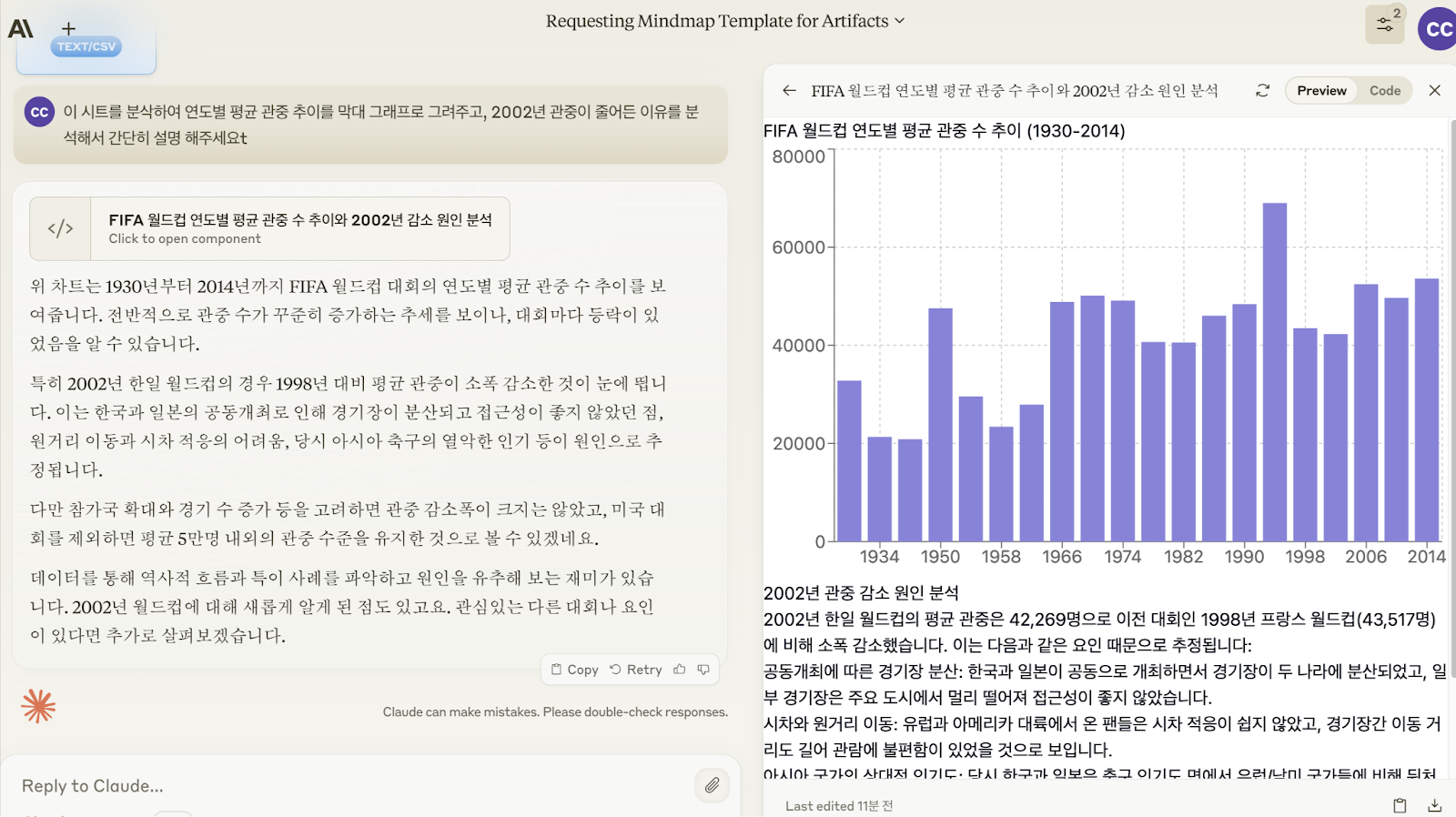Viewport: 1456px width, 817px height.
Task: Retry the assistant response
Action: [635, 670]
